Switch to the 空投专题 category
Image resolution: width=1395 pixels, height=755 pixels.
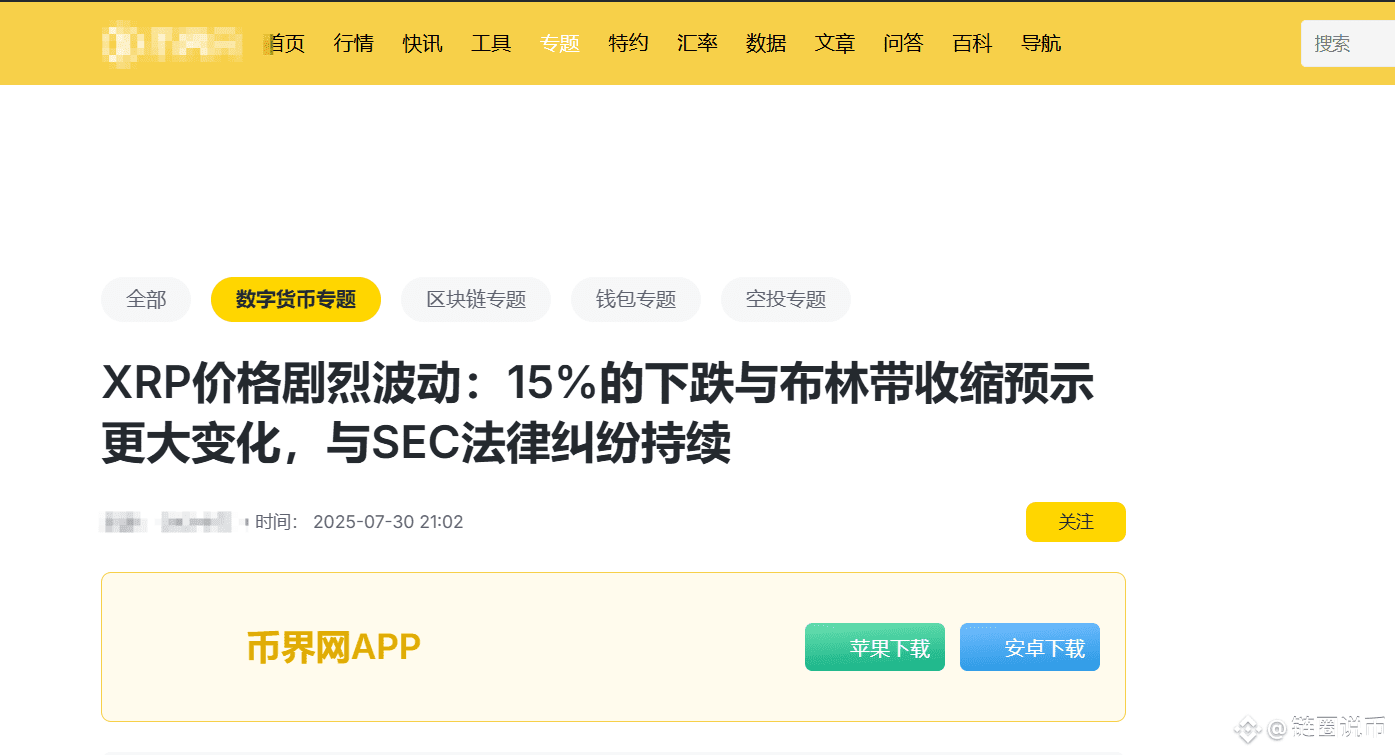[786, 299]
